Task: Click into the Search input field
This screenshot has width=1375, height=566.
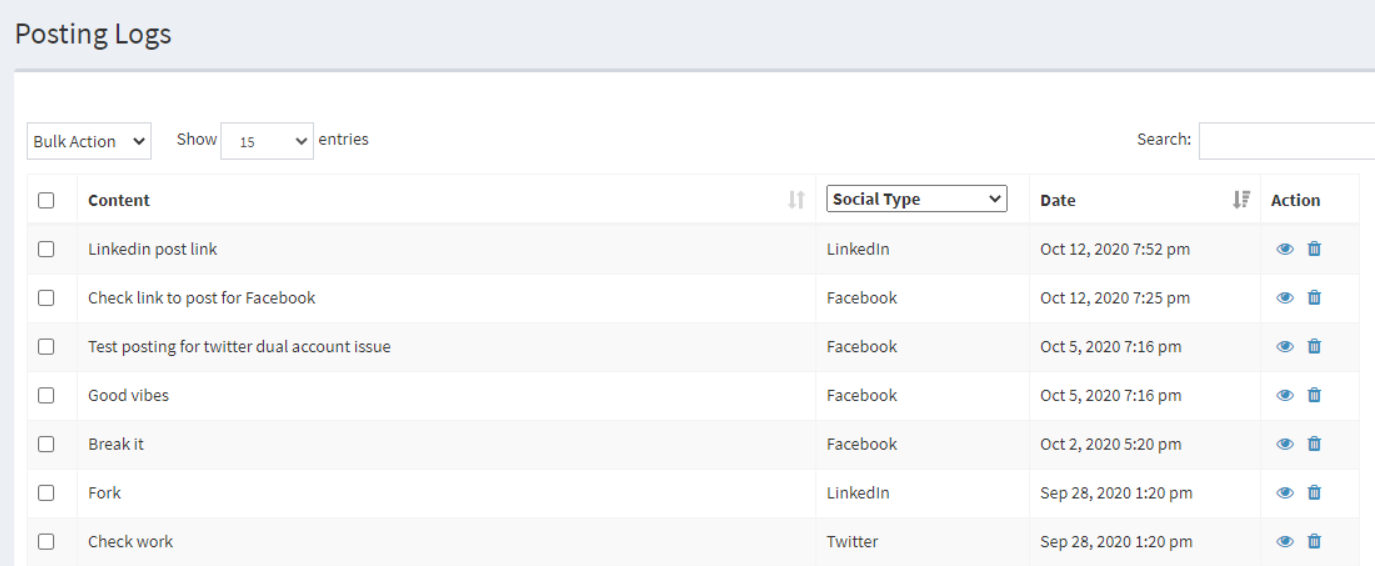Action: pos(1286,141)
